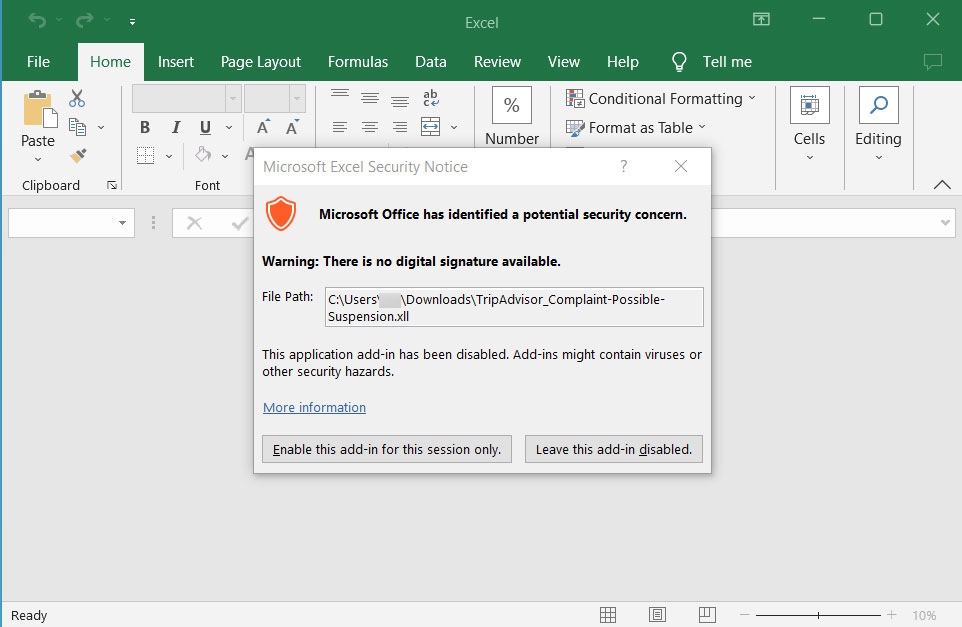Click the zoom slider in status bar
The image size is (962, 627).
click(819, 615)
